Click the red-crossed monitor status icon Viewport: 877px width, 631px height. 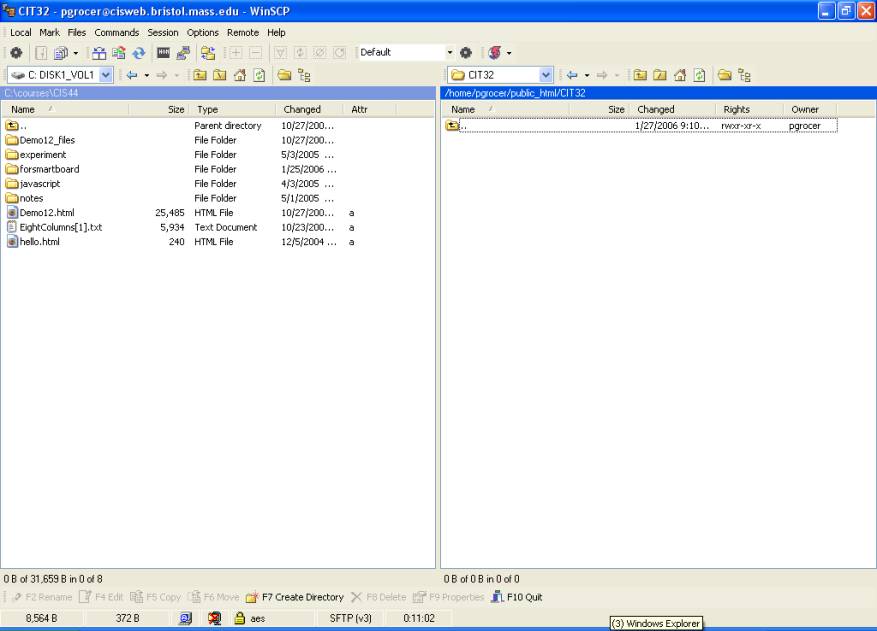[x=214, y=618]
